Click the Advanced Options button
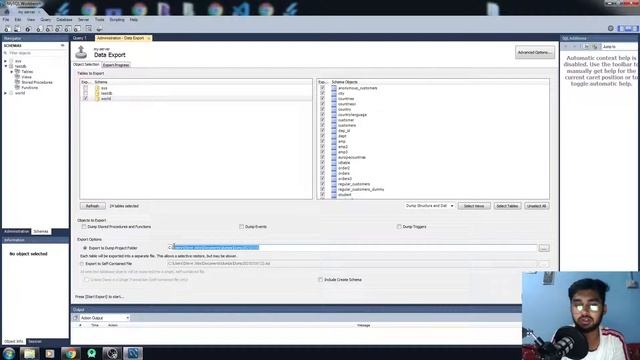 [x=535, y=52]
